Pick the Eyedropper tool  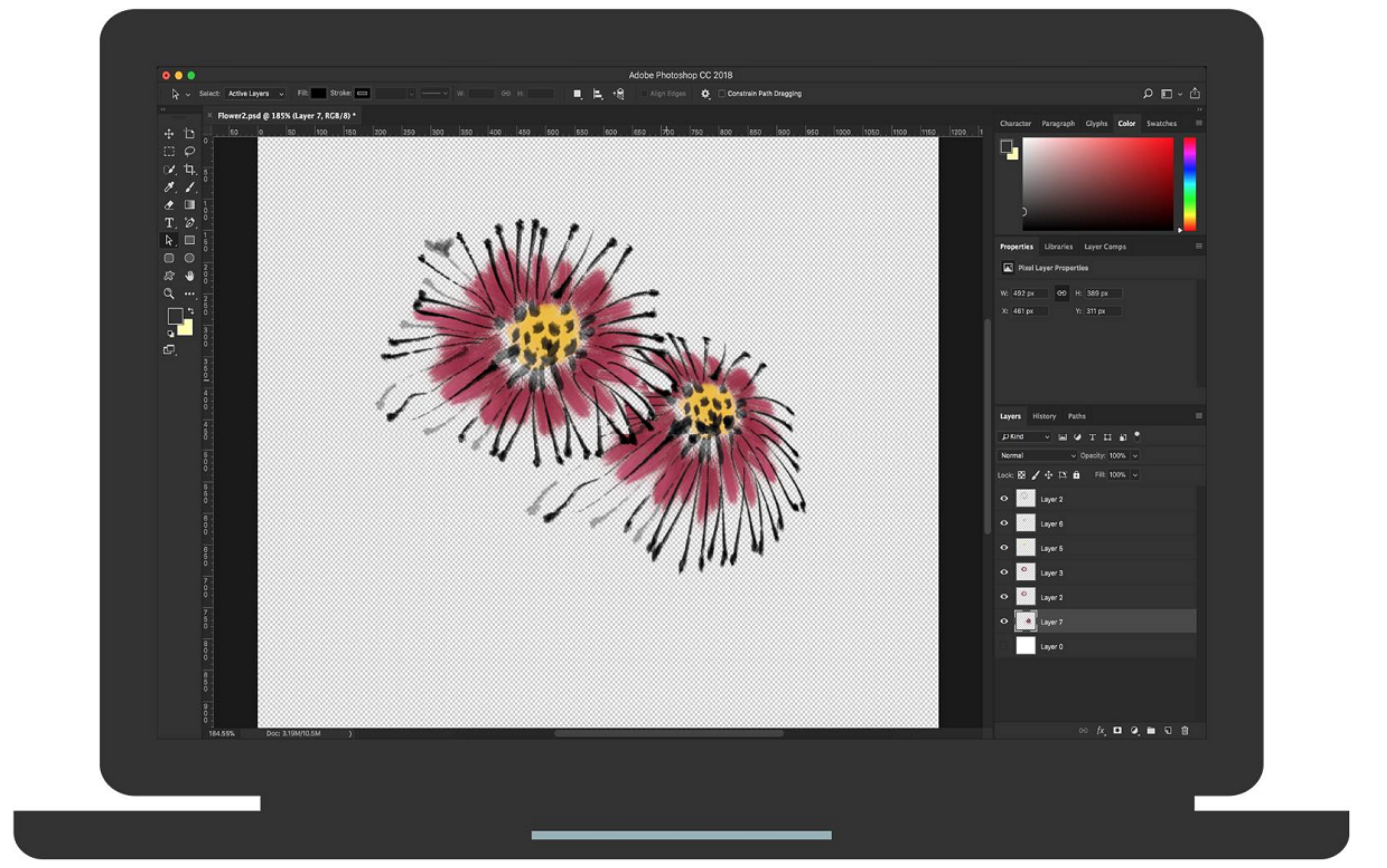pos(169,187)
